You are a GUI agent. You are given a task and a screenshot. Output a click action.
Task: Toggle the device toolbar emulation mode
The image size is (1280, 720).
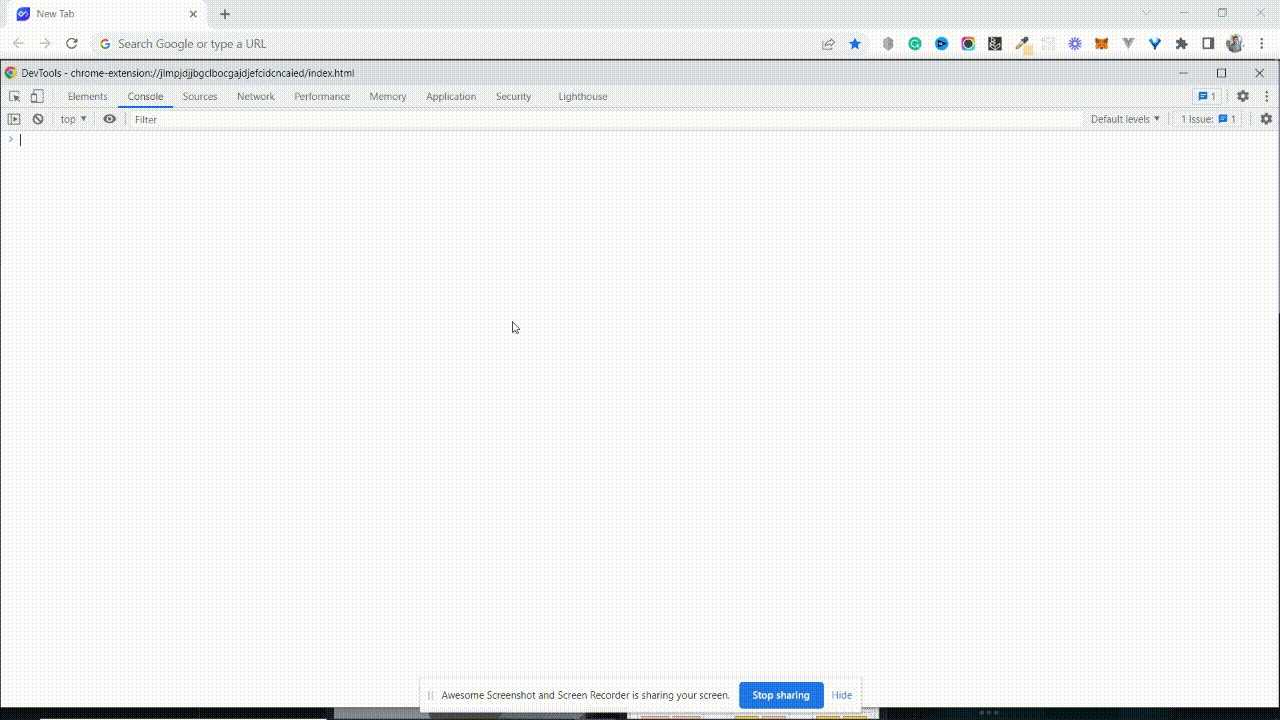pos(37,96)
